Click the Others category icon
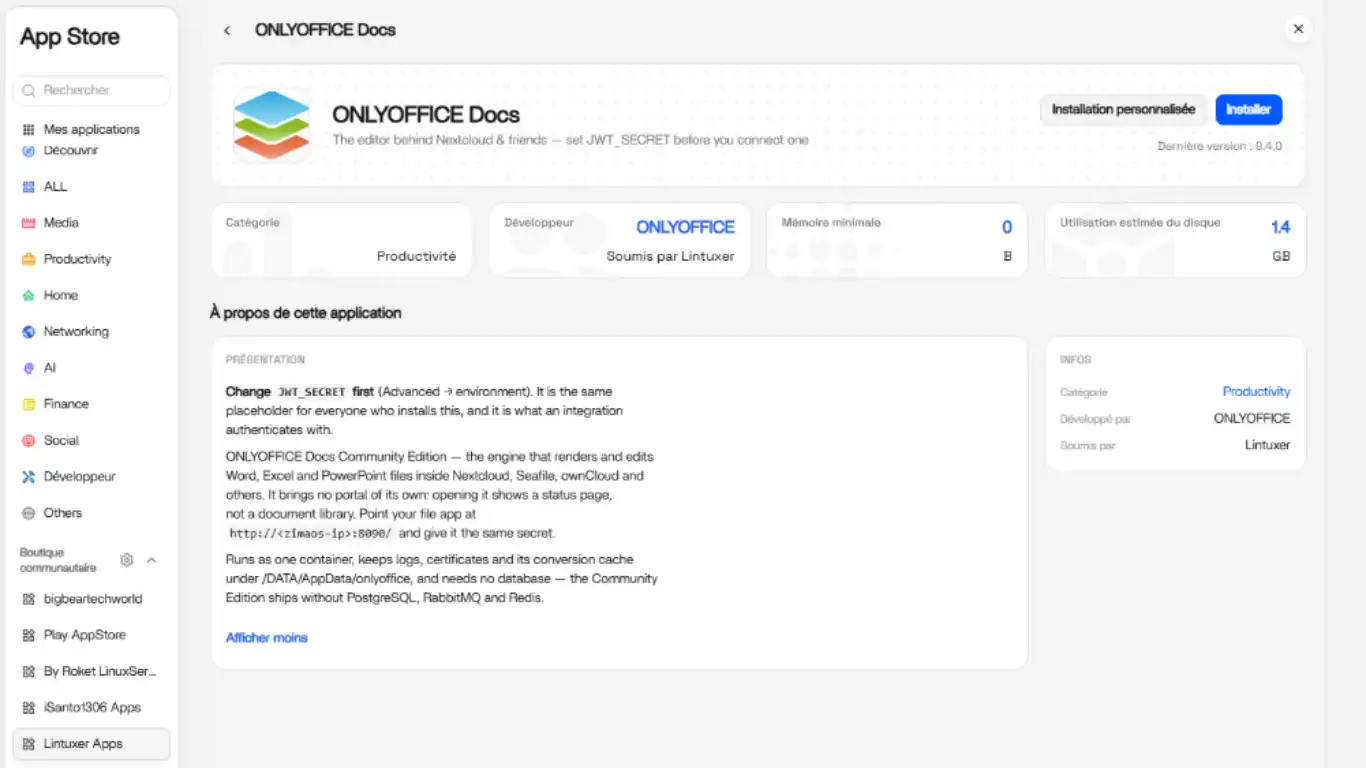The height and width of the screenshot is (768, 1366). click(x=28, y=513)
